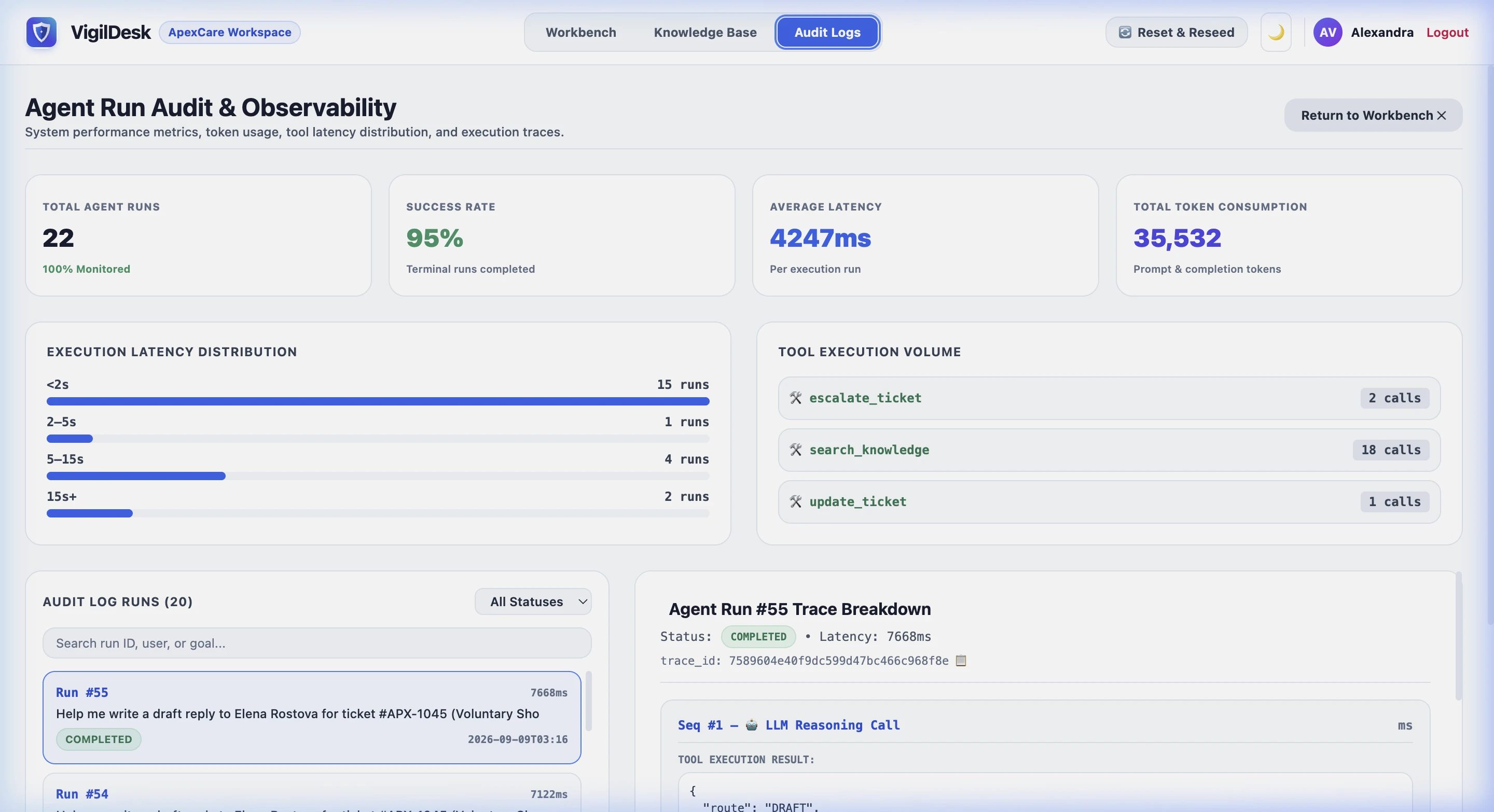Open the All Statuses filter dropdown
1494x812 pixels.
533,601
